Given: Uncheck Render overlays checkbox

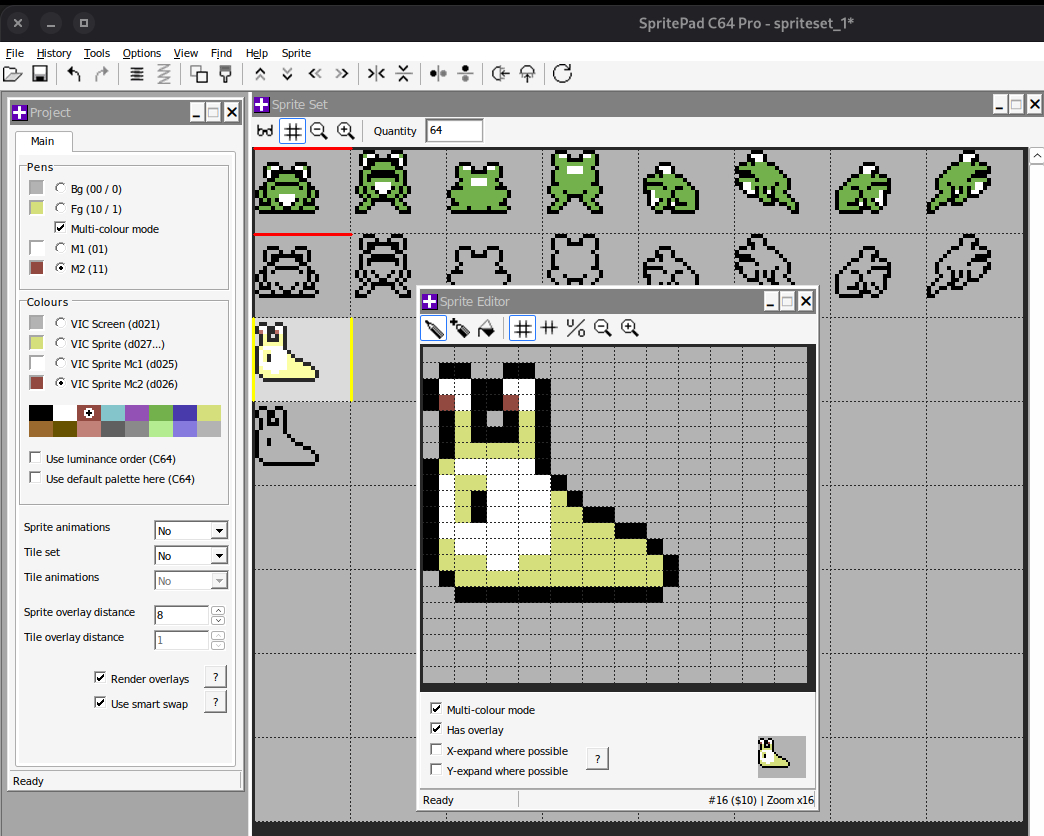Looking at the screenshot, I should tap(100, 678).
